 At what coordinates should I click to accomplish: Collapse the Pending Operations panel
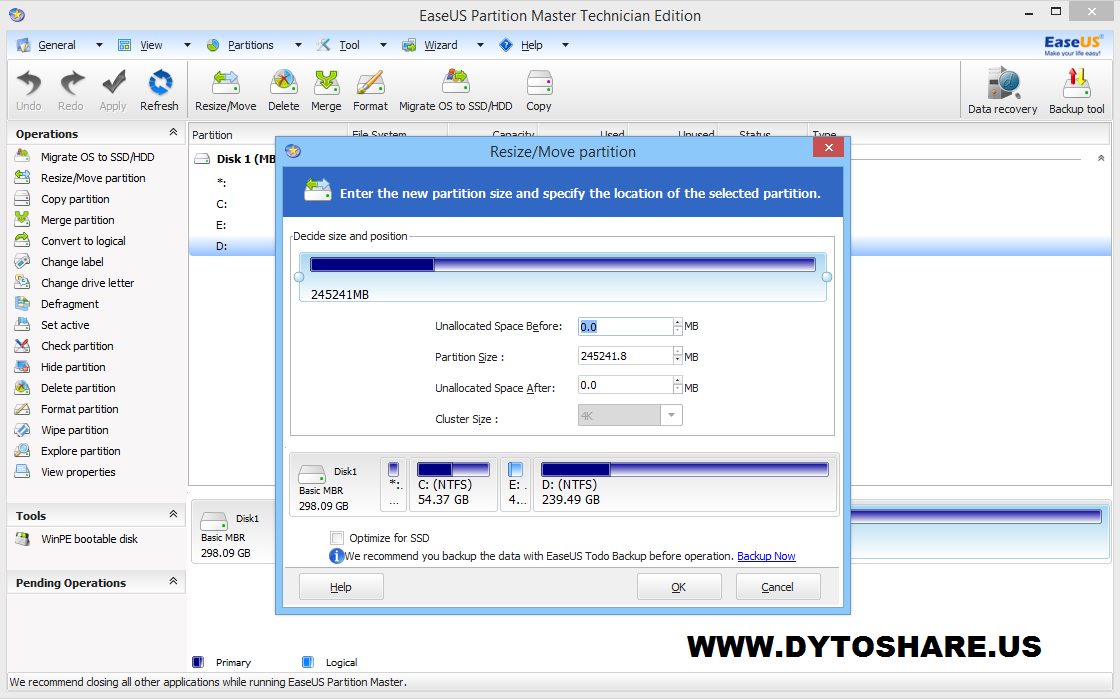click(173, 581)
